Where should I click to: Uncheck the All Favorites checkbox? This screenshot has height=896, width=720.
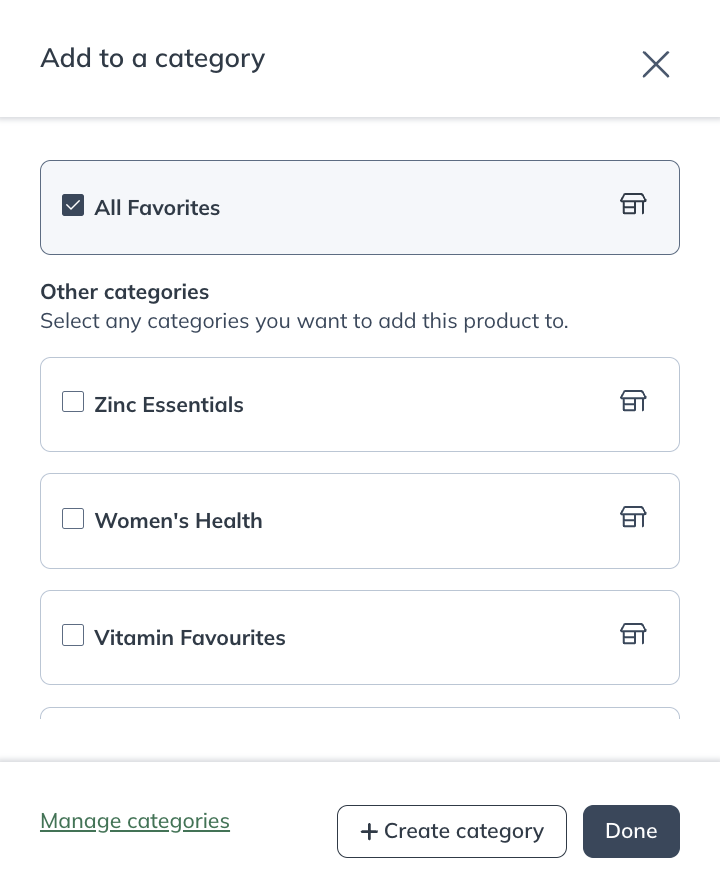73,205
